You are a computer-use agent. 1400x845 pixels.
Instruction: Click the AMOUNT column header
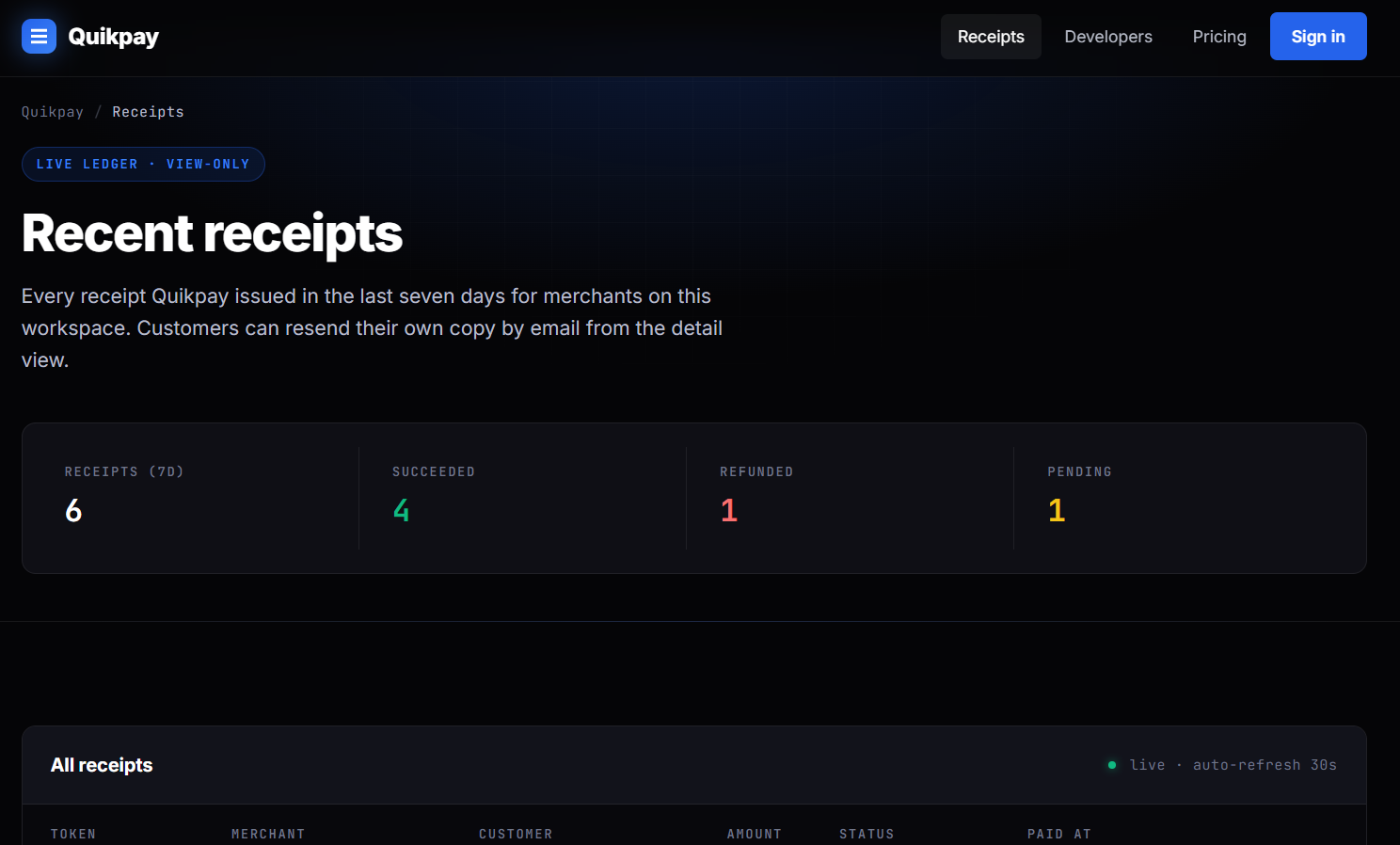click(x=755, y=835)
